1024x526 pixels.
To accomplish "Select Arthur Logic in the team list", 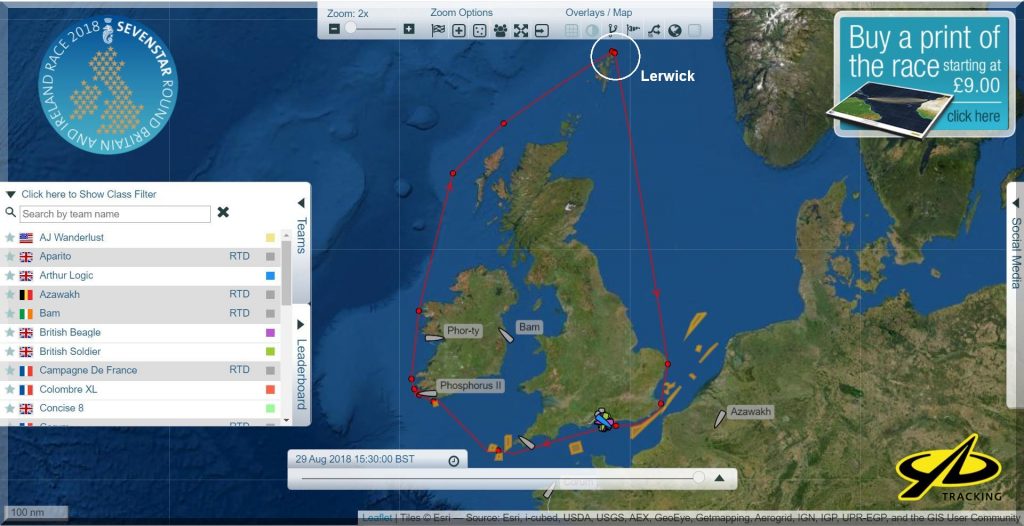I will [x=66, y=276].
